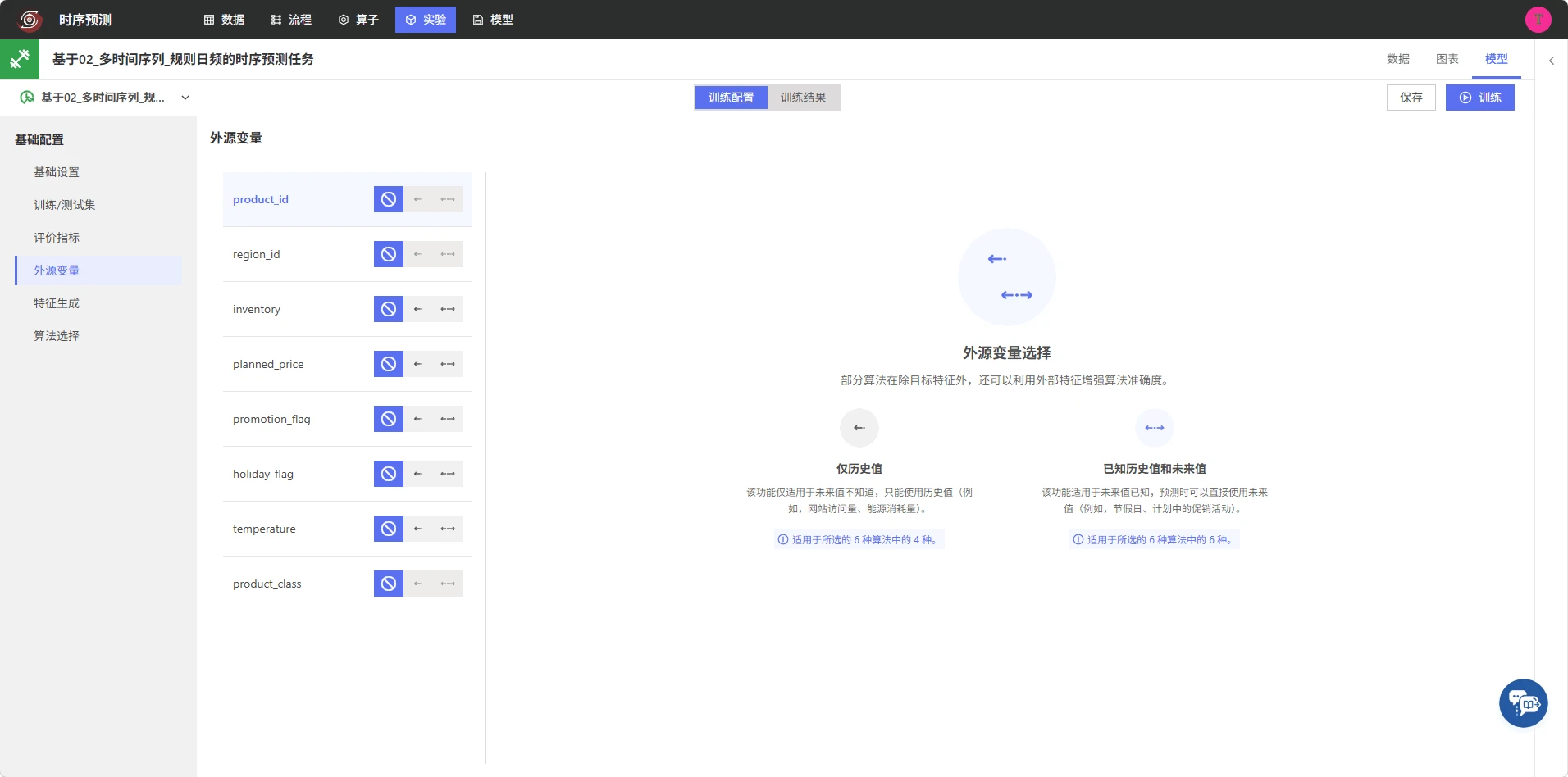Click the green experiment task icon
The width and height of the screenshot is (1568, 777).
pyautogui.click(x=20, y=59)
